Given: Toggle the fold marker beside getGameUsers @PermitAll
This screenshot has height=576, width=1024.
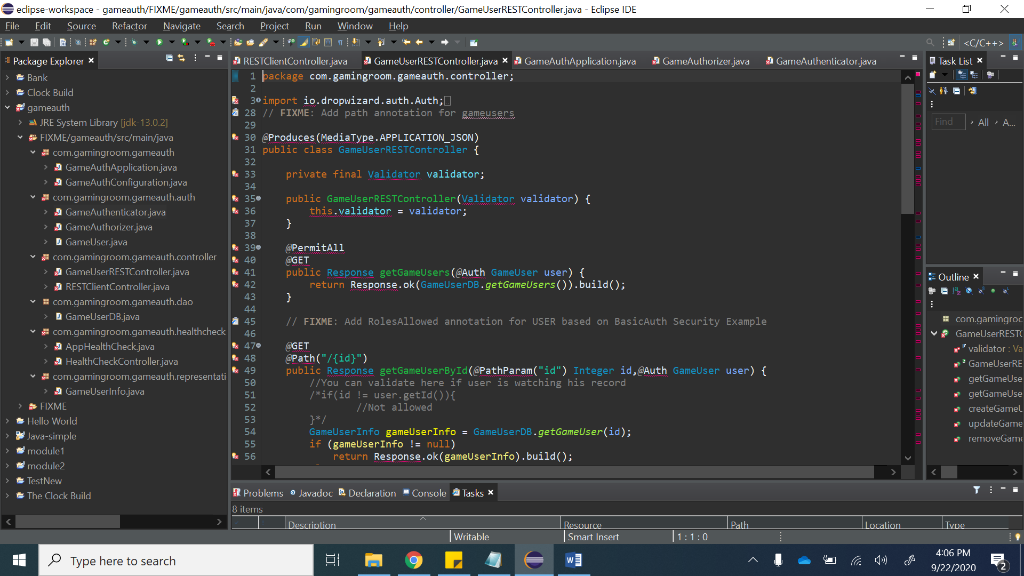Looking at the screenshot, I should tap(259, 247).
